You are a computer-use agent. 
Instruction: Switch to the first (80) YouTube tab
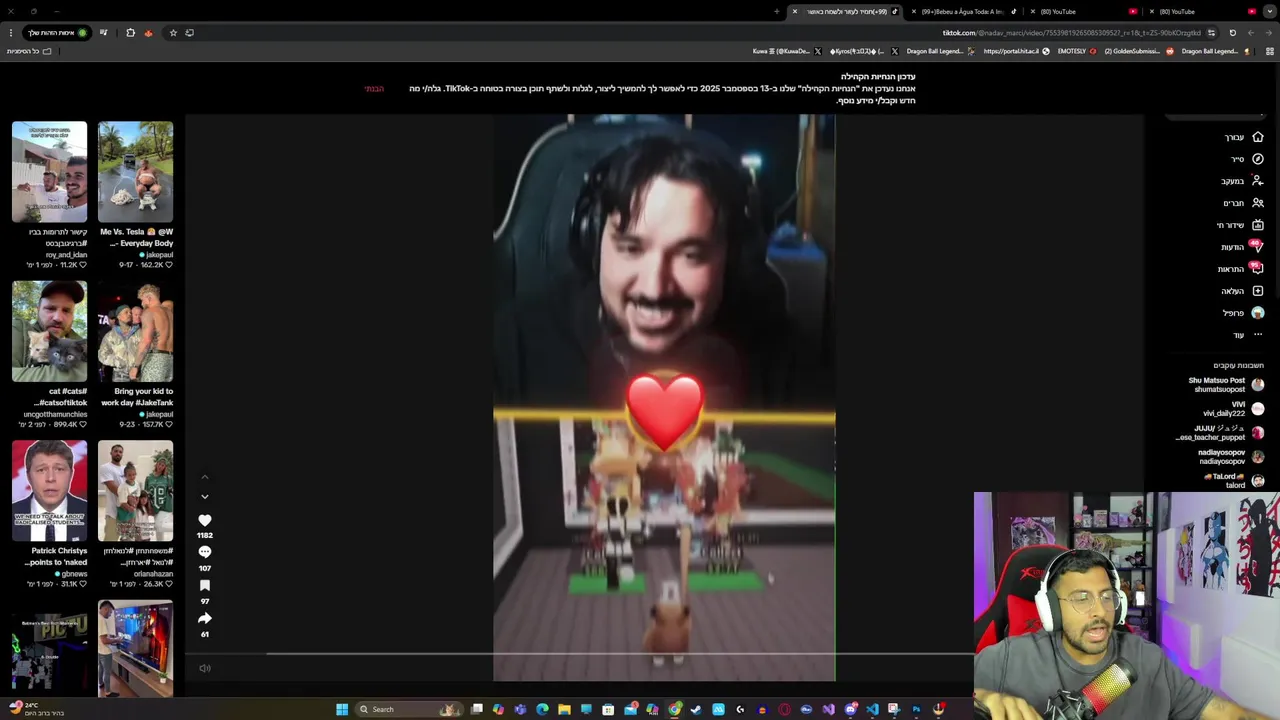tap(1085, 11)
